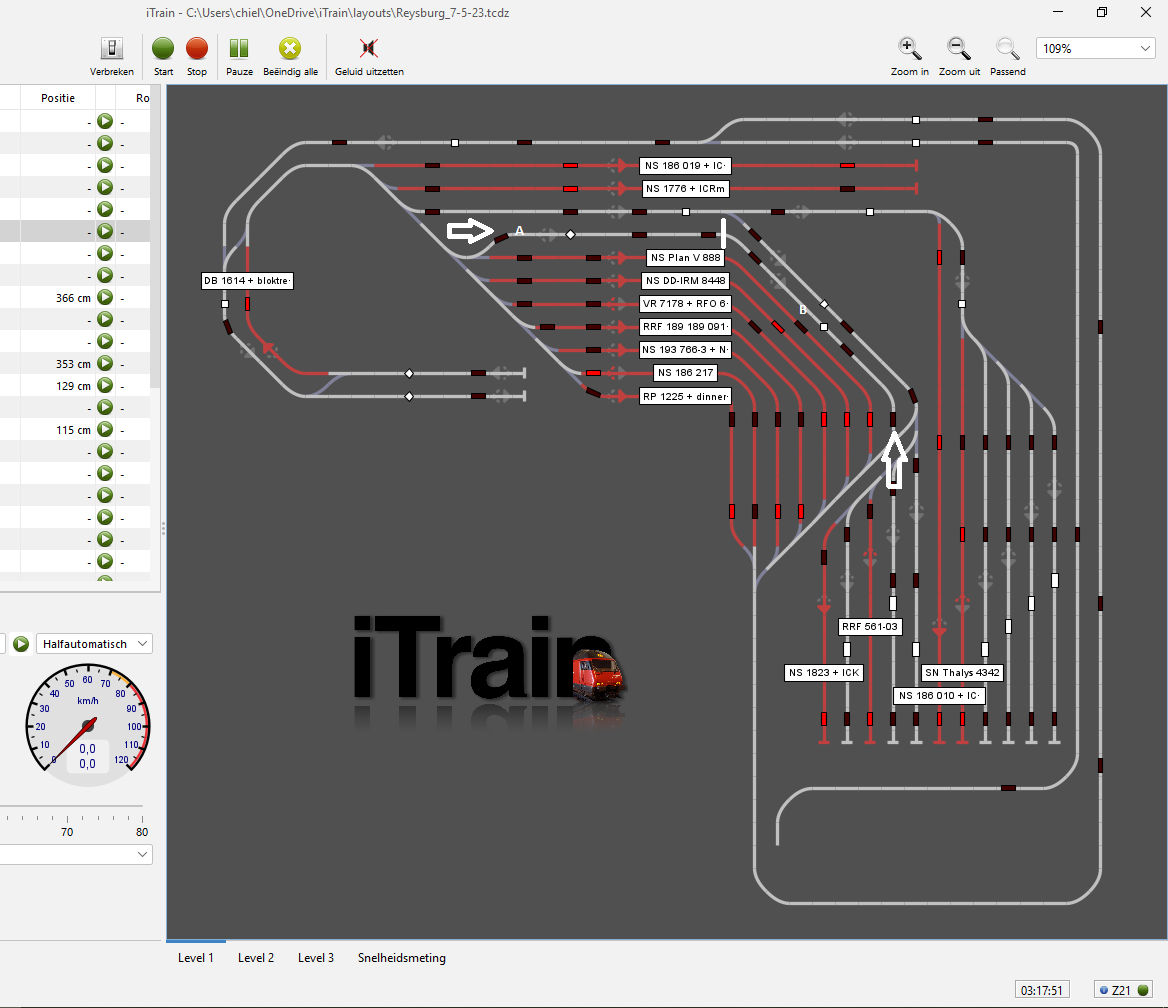
Task: Open the Halfautomatisch mode dropdown
Action: (x=95, y=644)
